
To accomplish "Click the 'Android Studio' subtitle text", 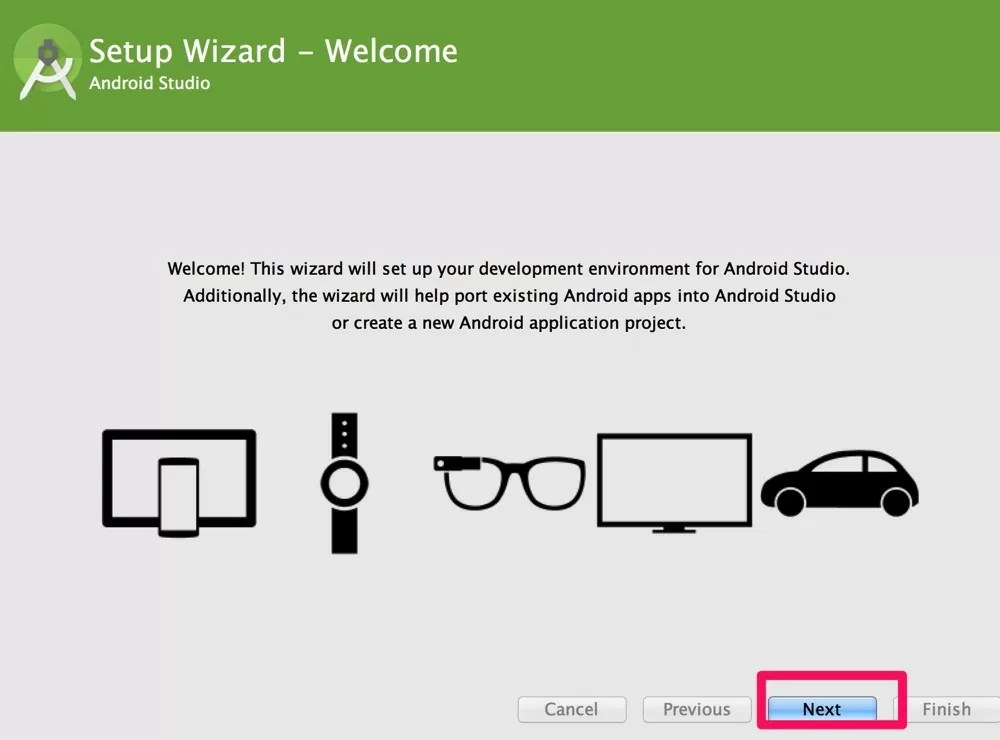I will click(x=149, y=83).
